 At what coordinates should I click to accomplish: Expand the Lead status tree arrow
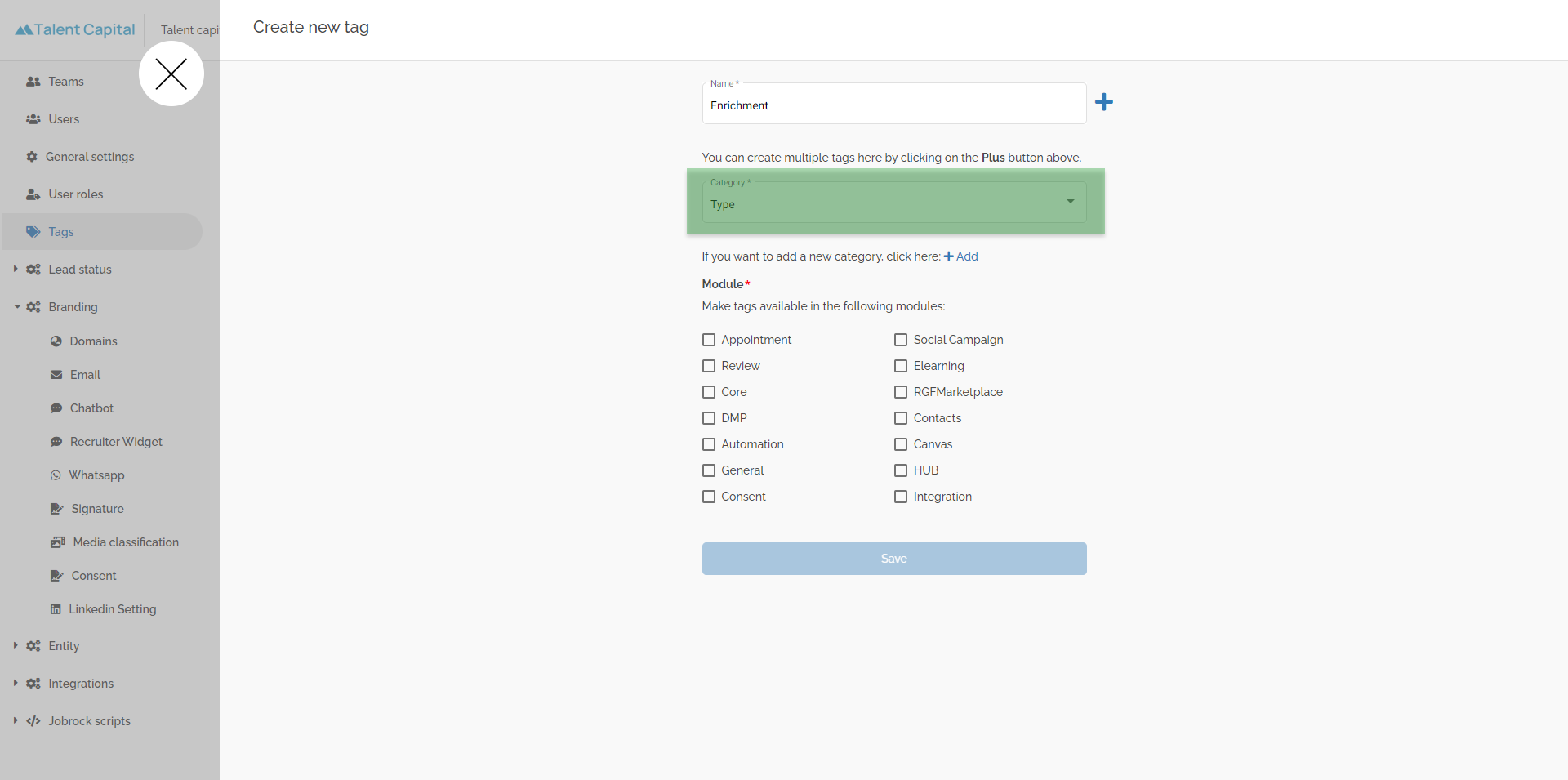point(16,269)
